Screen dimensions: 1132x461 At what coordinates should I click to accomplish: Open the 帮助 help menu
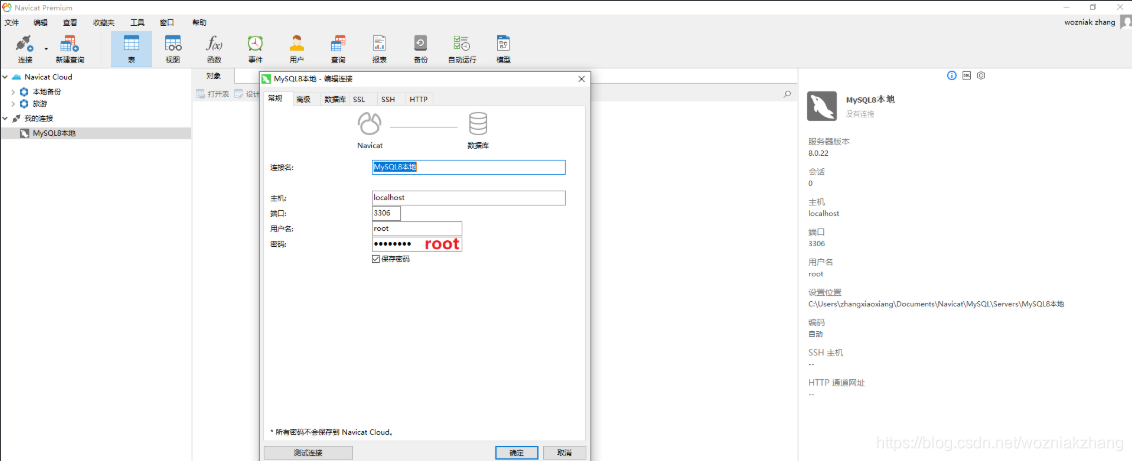pyautogui.click(x=199, y=22)
